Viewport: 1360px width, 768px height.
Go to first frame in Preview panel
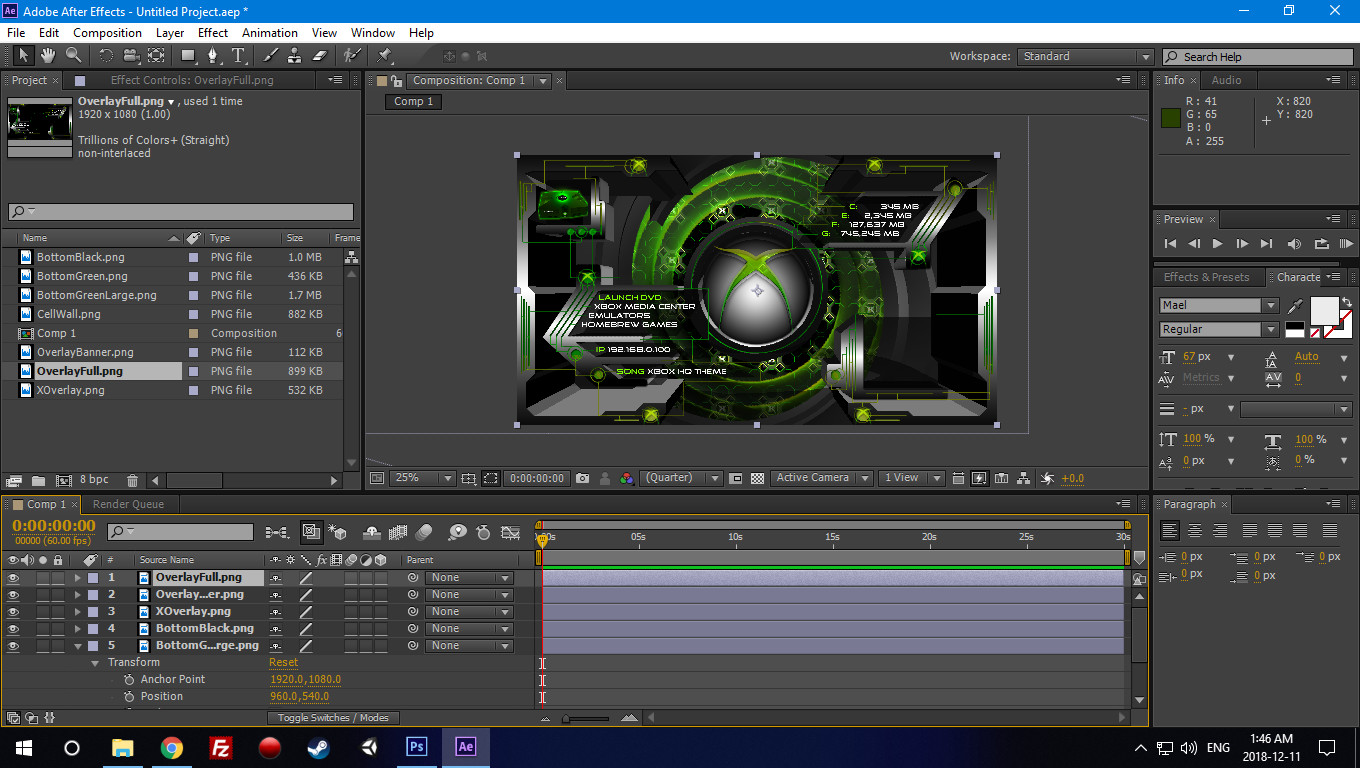(x=1170, y=243)
